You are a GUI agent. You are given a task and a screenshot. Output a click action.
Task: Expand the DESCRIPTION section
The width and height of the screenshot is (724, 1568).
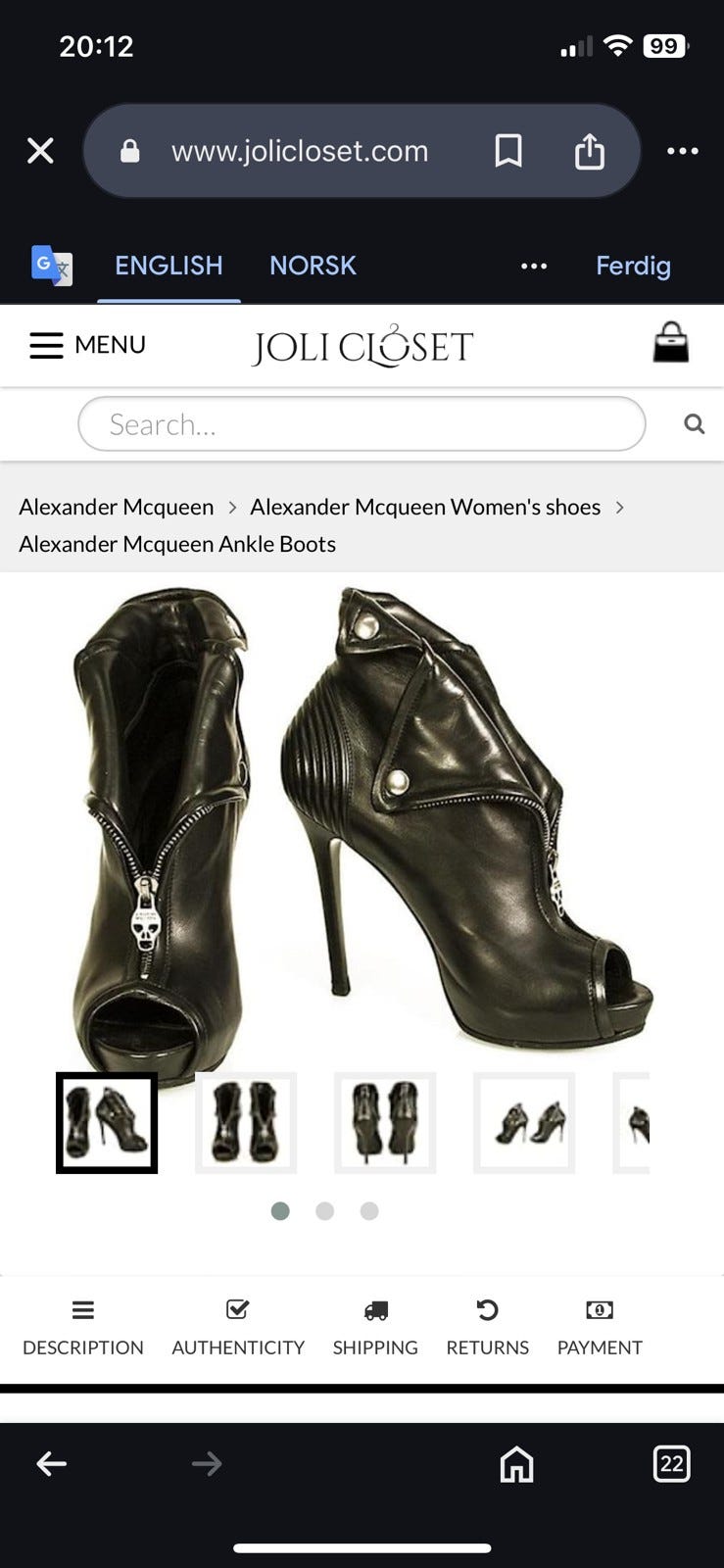pyautogui.click(x=83, y=1329)
